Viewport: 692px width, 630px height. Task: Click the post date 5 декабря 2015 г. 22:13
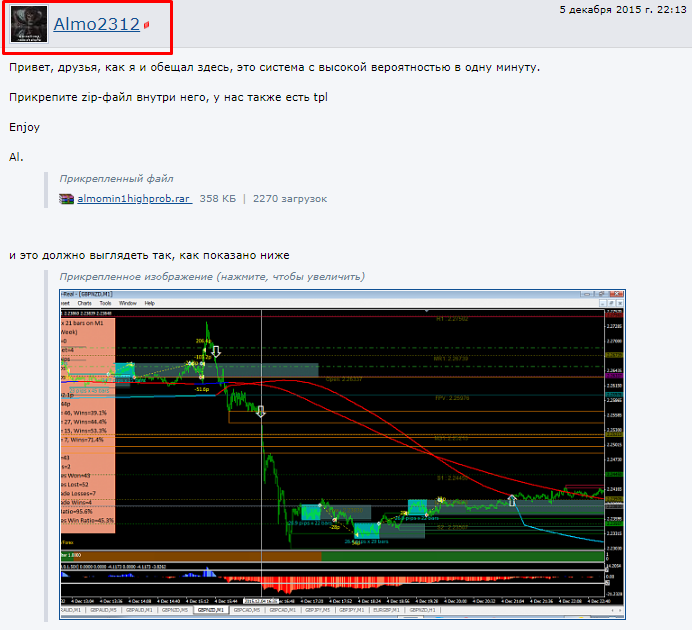[623, 10]
